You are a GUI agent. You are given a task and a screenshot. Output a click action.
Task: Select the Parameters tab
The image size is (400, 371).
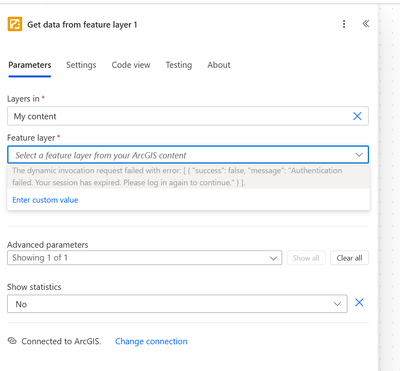pyautogui.click(x=30, y=65)
